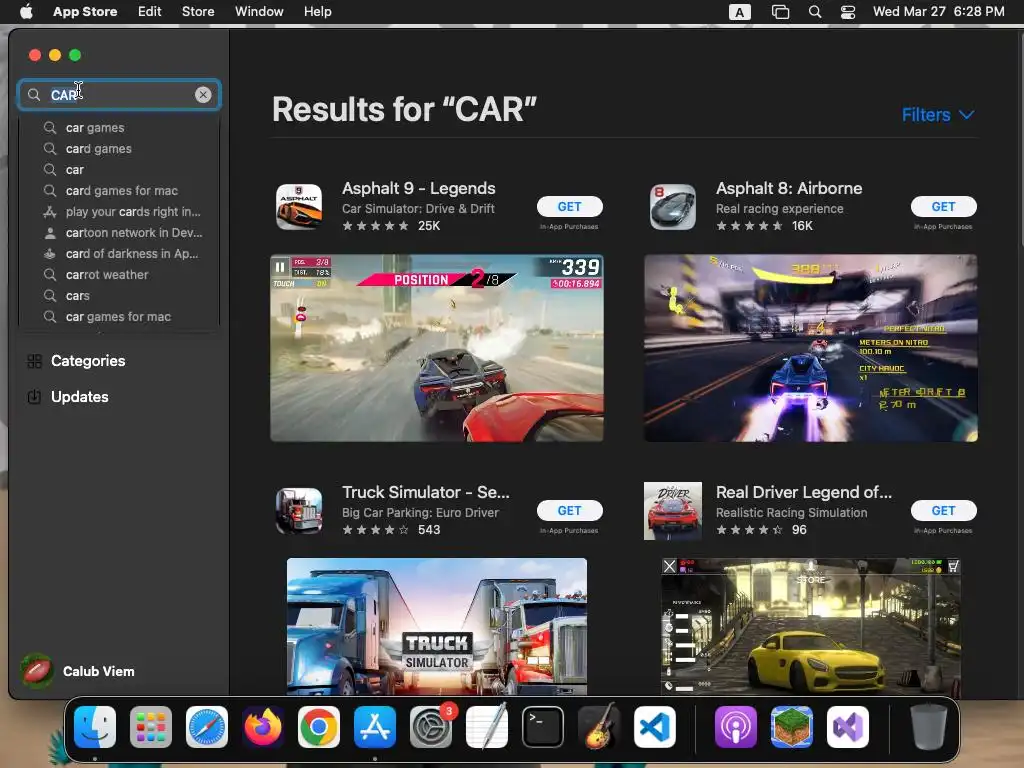Click the input source 'A' menu bar icon
Screen dimensions: 1024x768
pyautogui.click(x=739, y=12)
